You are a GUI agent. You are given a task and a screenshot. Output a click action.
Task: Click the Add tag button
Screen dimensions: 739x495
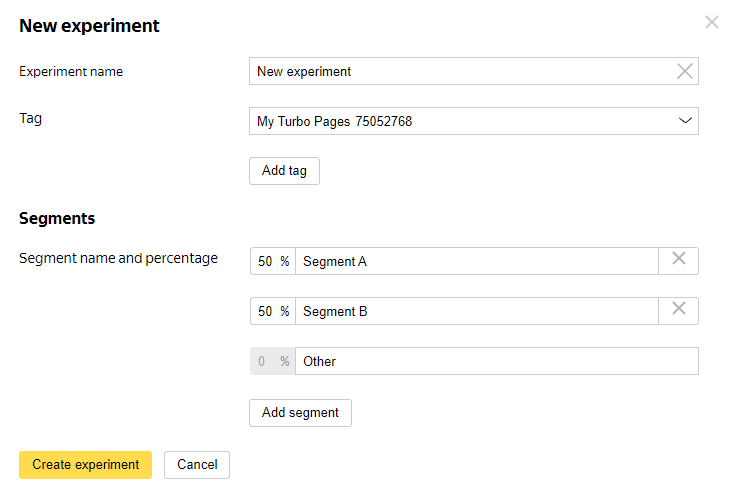tap(284, 171)
